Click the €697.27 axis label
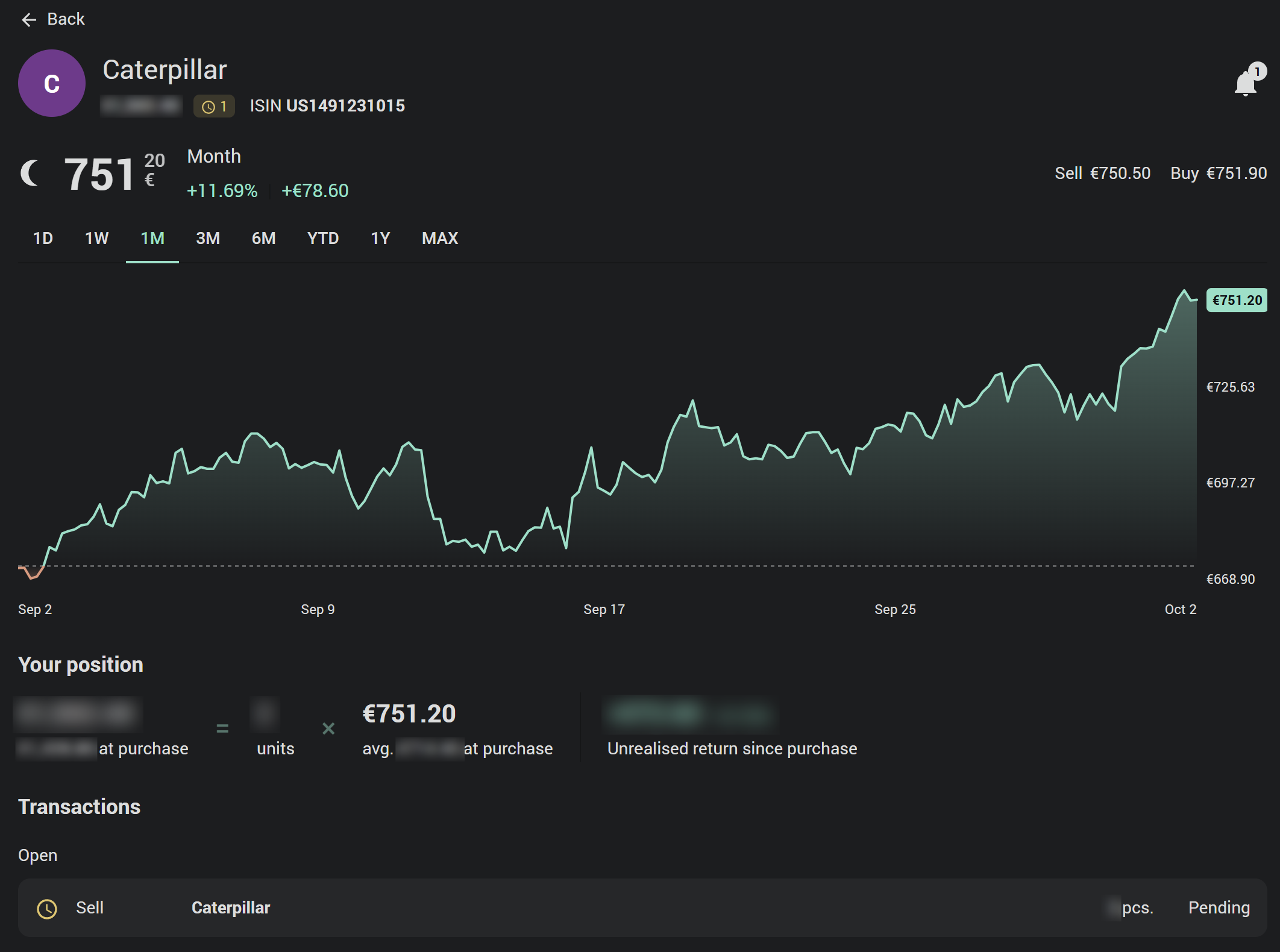The width and height of the screenshot is (1280, 952). click(1231, 483)
